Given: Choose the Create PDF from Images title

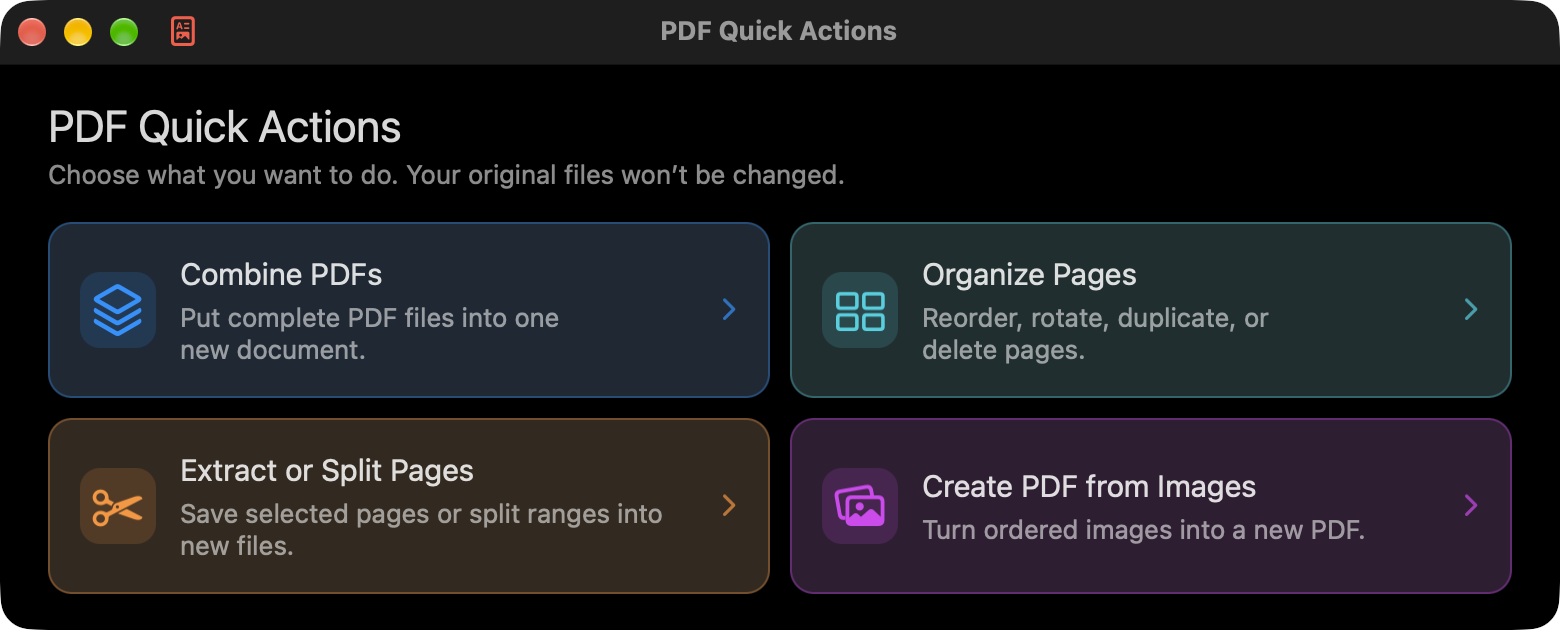Looking at the screenshot, I should [x=1089, y=487].
